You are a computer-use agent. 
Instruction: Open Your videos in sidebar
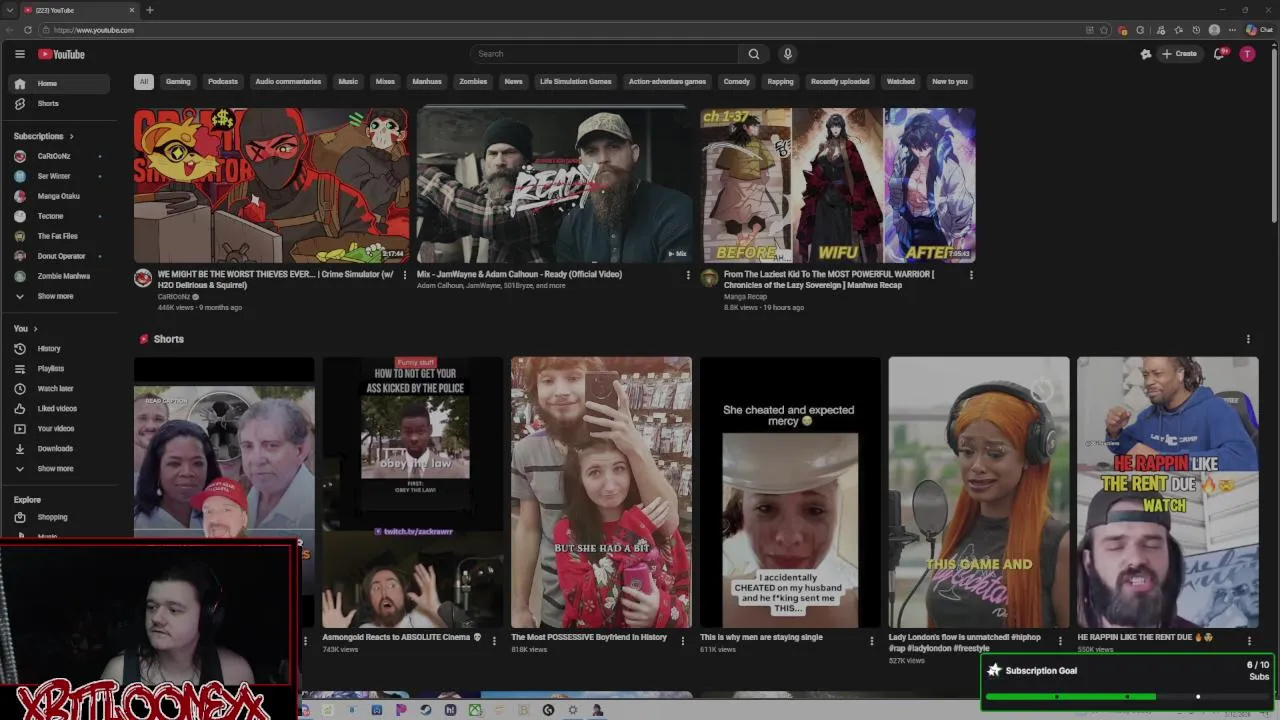[x=60, y=429]
